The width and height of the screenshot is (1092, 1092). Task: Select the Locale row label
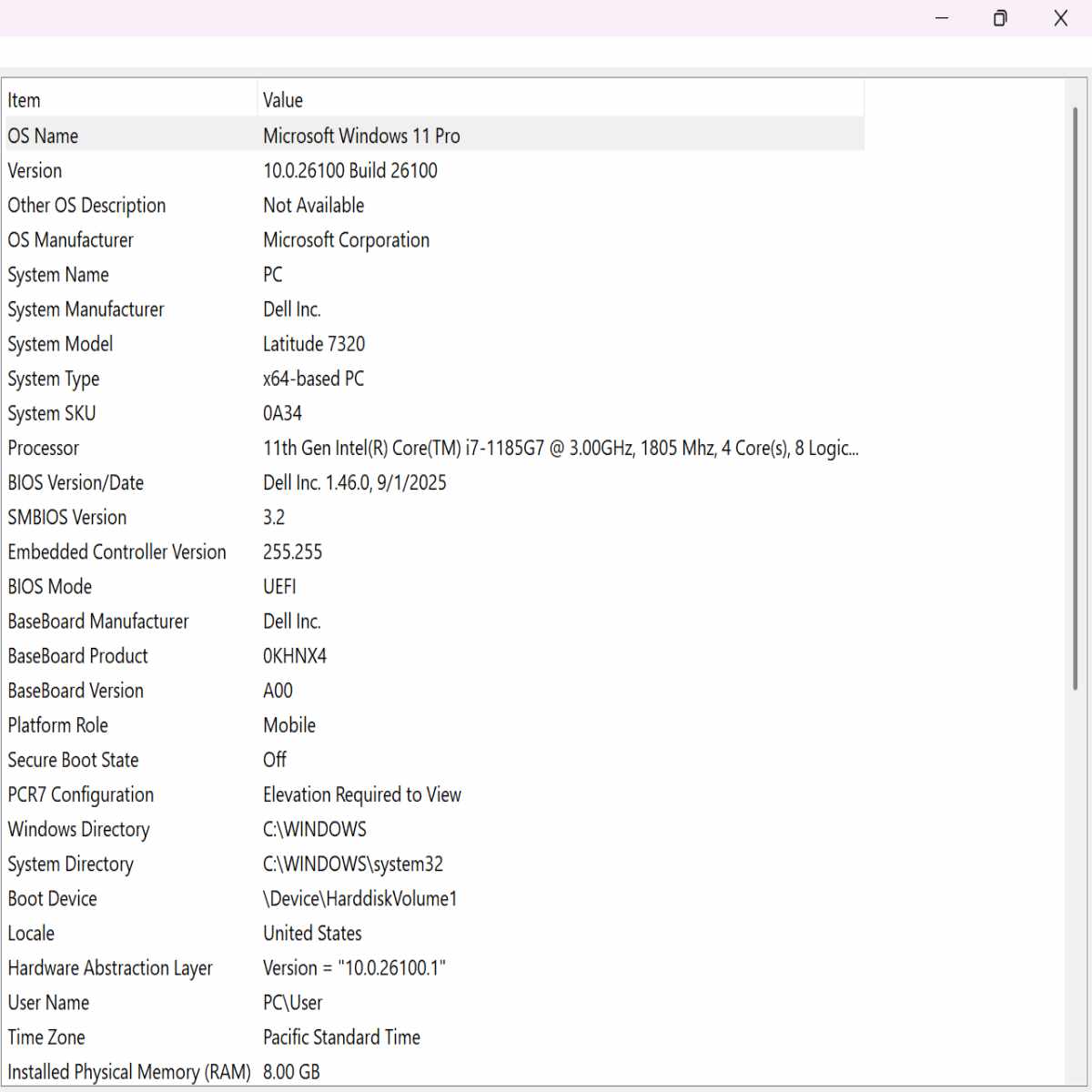[31, 934]
